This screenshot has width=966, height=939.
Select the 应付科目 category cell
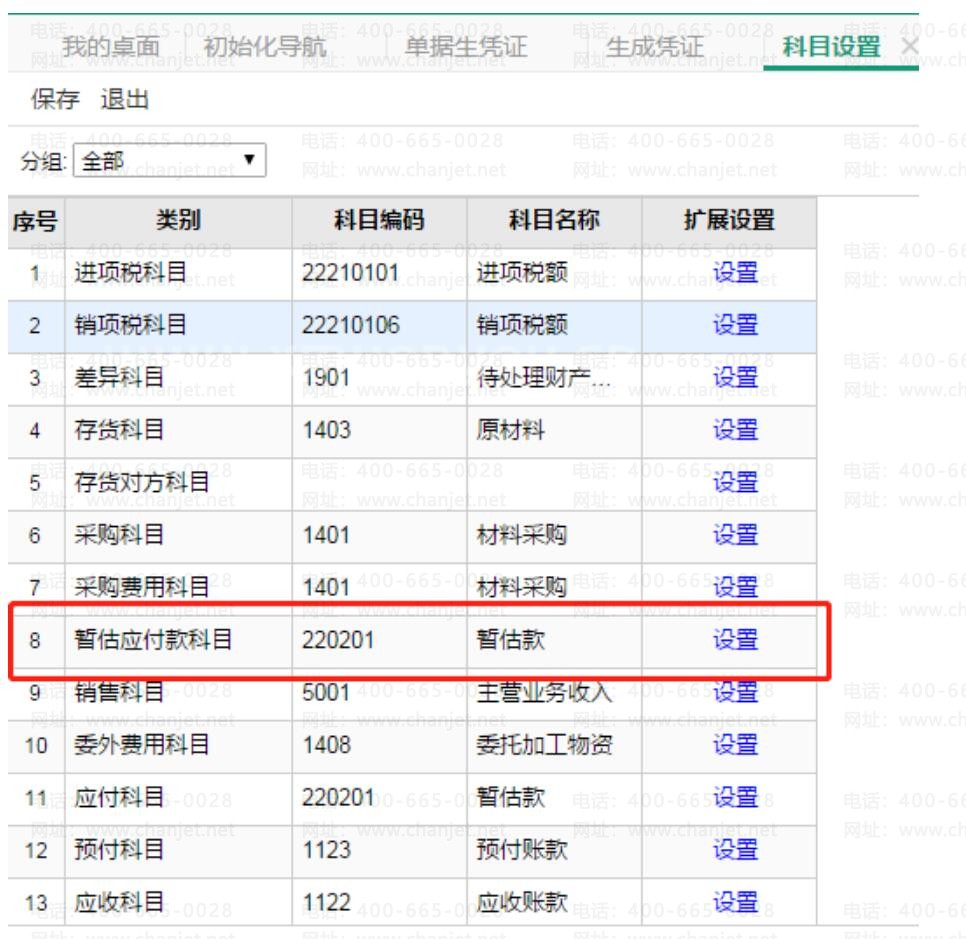(178, 799)
